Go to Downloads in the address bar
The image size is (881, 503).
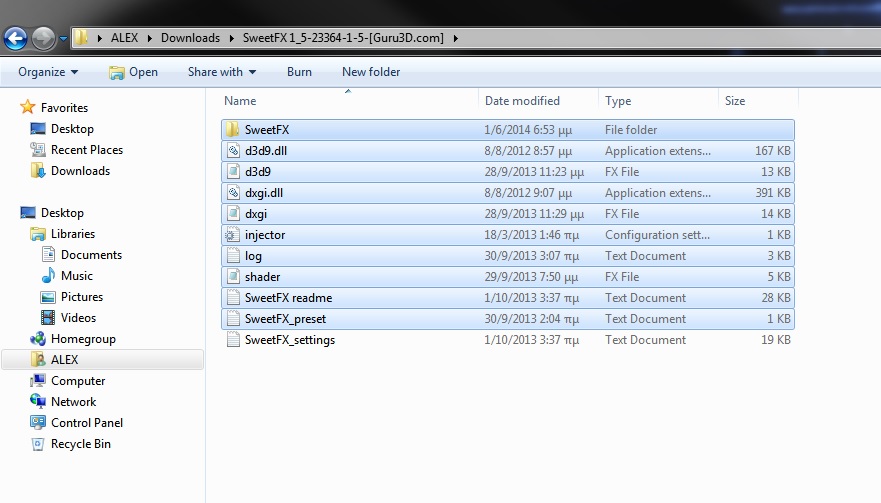(x=190, y=38)
